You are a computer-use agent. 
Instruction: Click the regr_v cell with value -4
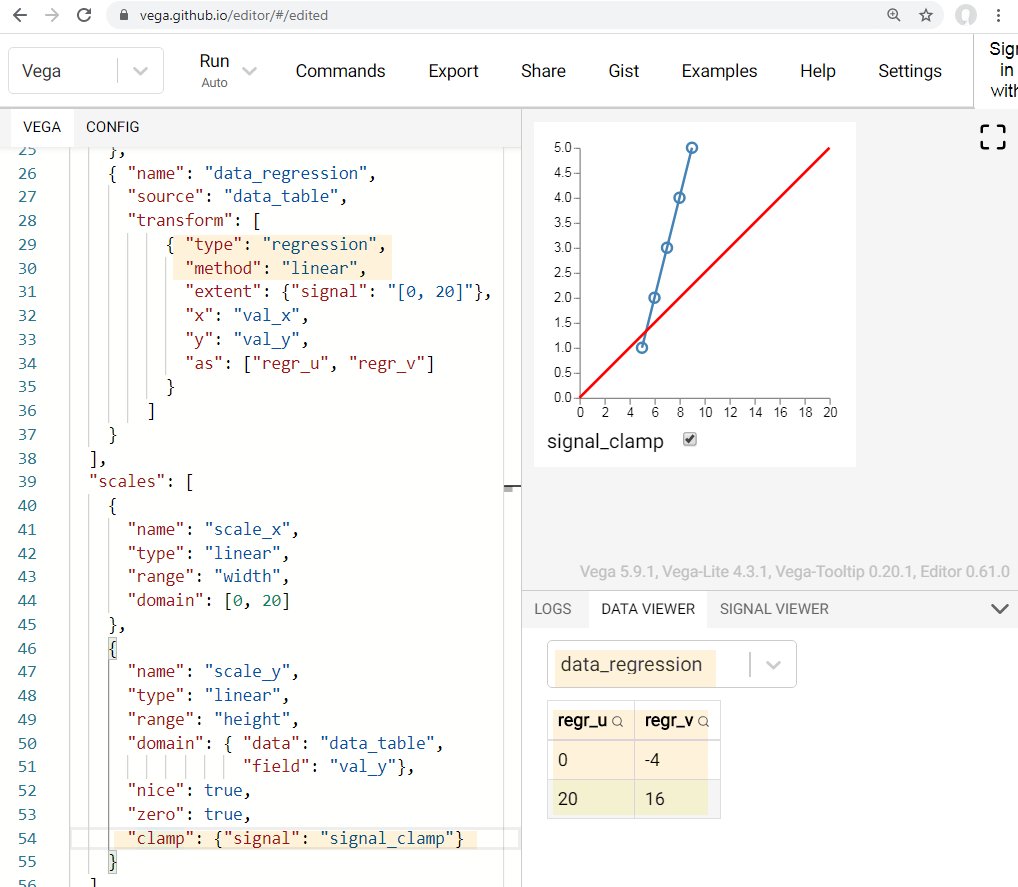click(x=677, y=760)
